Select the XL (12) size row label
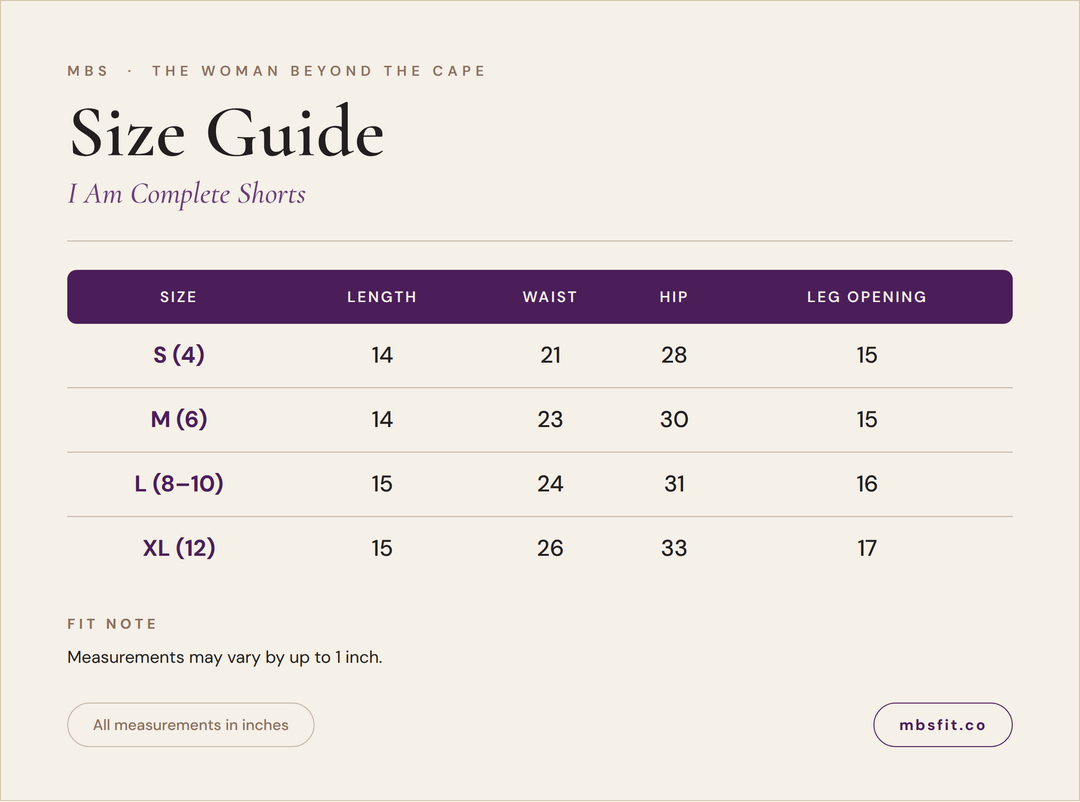The height and width of the screenshot is (802, 1080). [178, 548]
